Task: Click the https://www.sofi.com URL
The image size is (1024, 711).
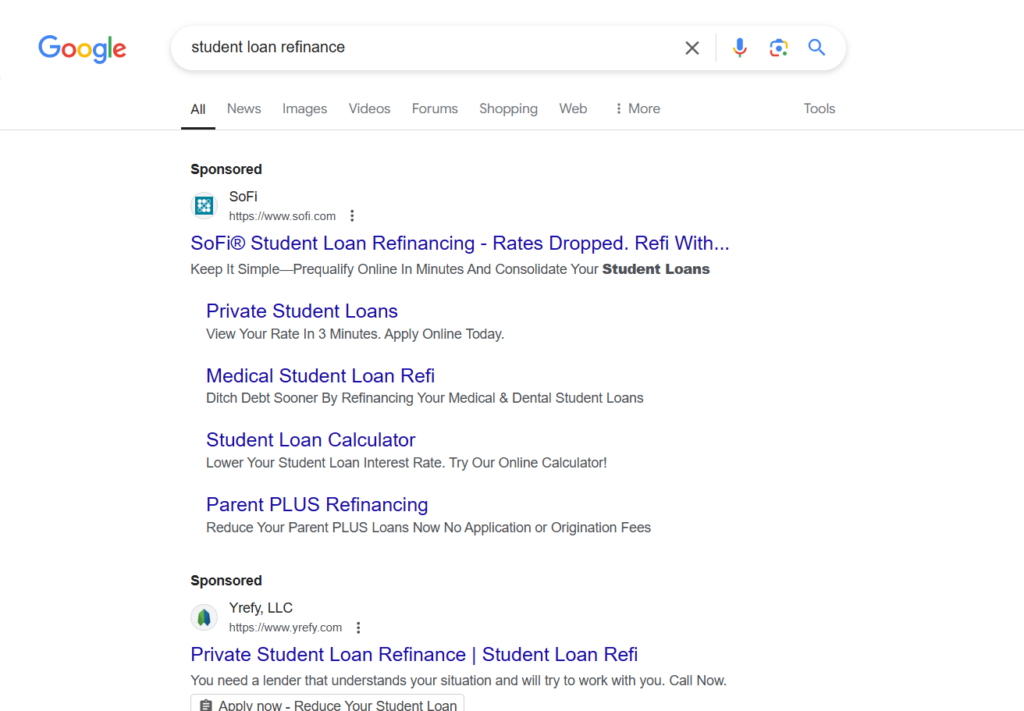Action: point(282,216)
